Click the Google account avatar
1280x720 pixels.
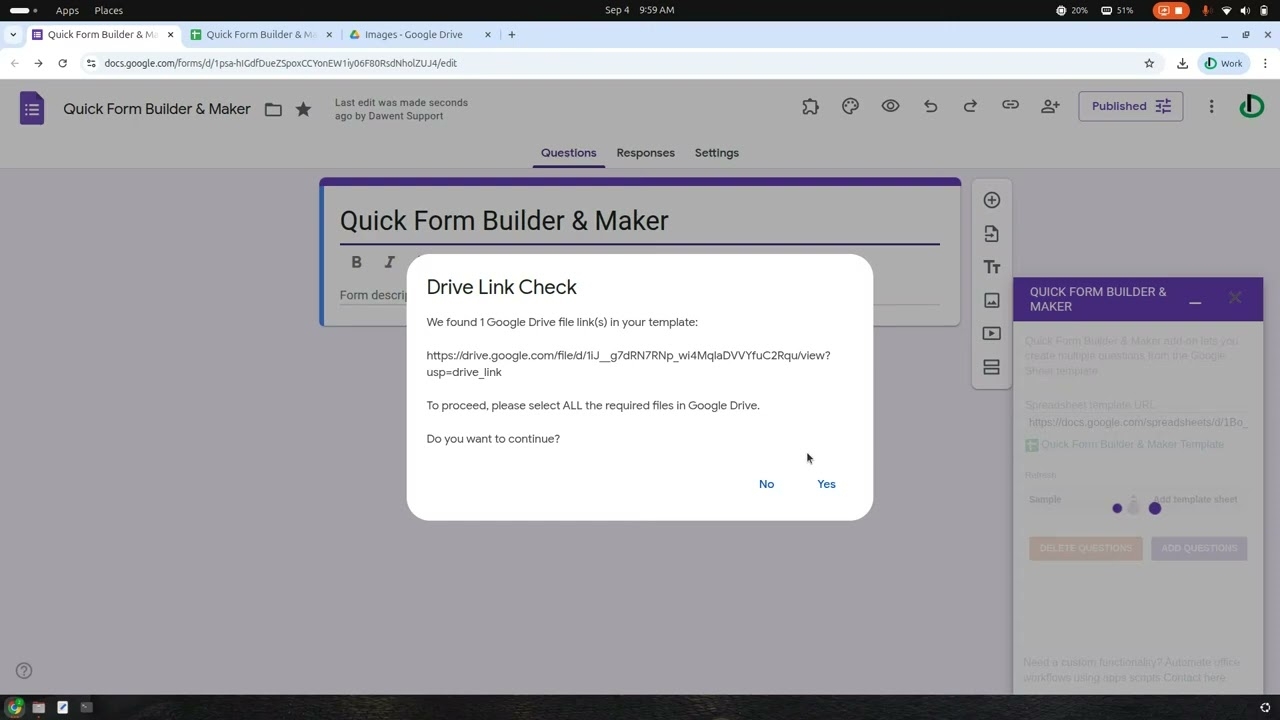click(1251, 106)
